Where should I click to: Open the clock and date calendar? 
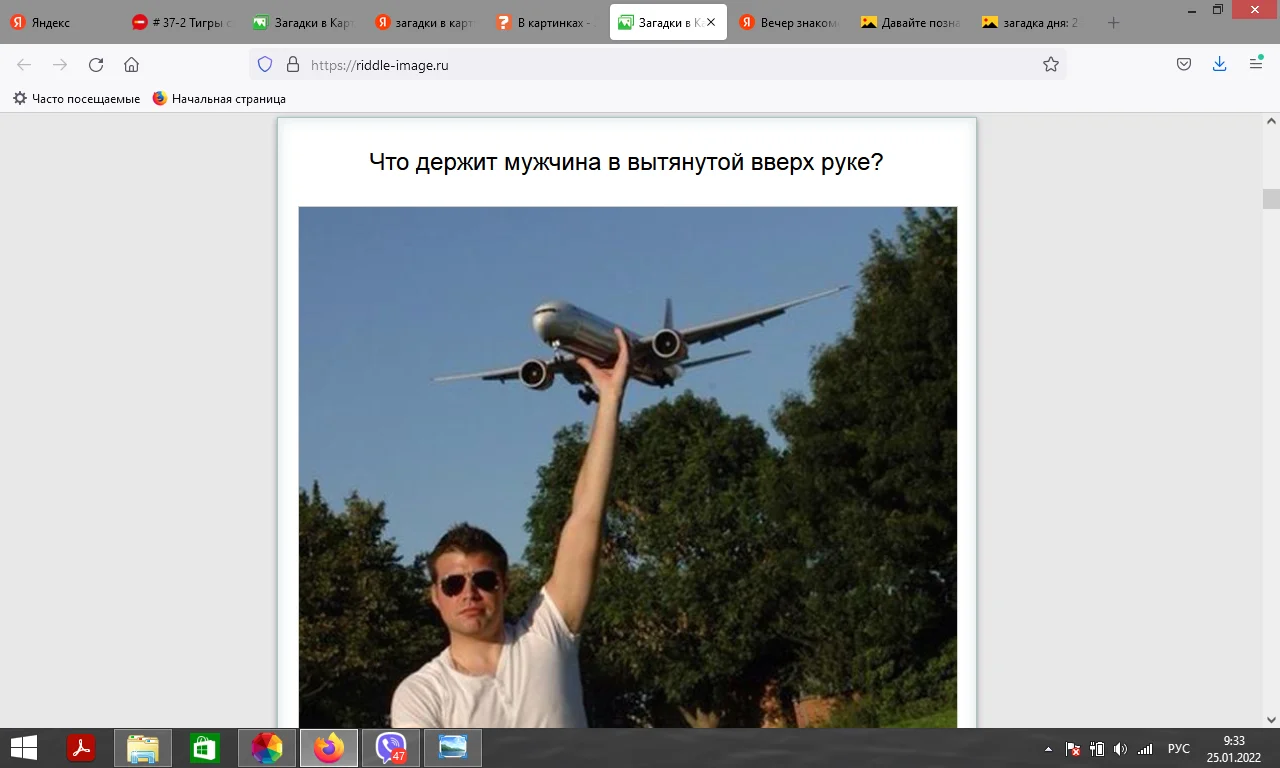pos(1234,749)
